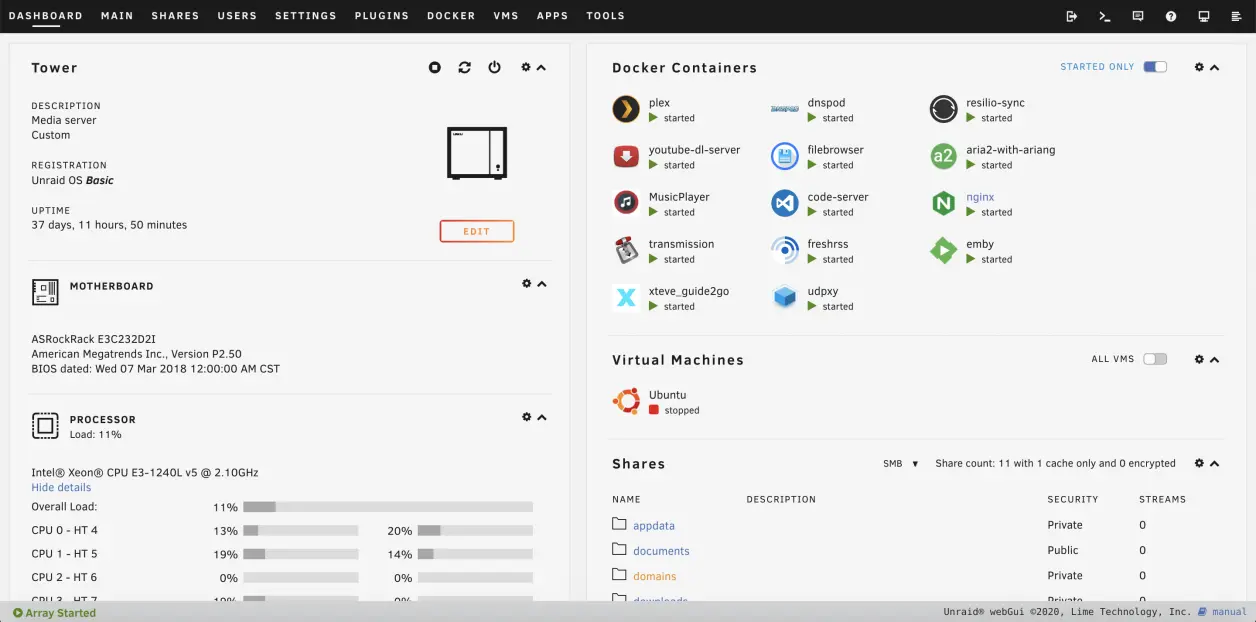Click the emby container icon

coord(944,250)
